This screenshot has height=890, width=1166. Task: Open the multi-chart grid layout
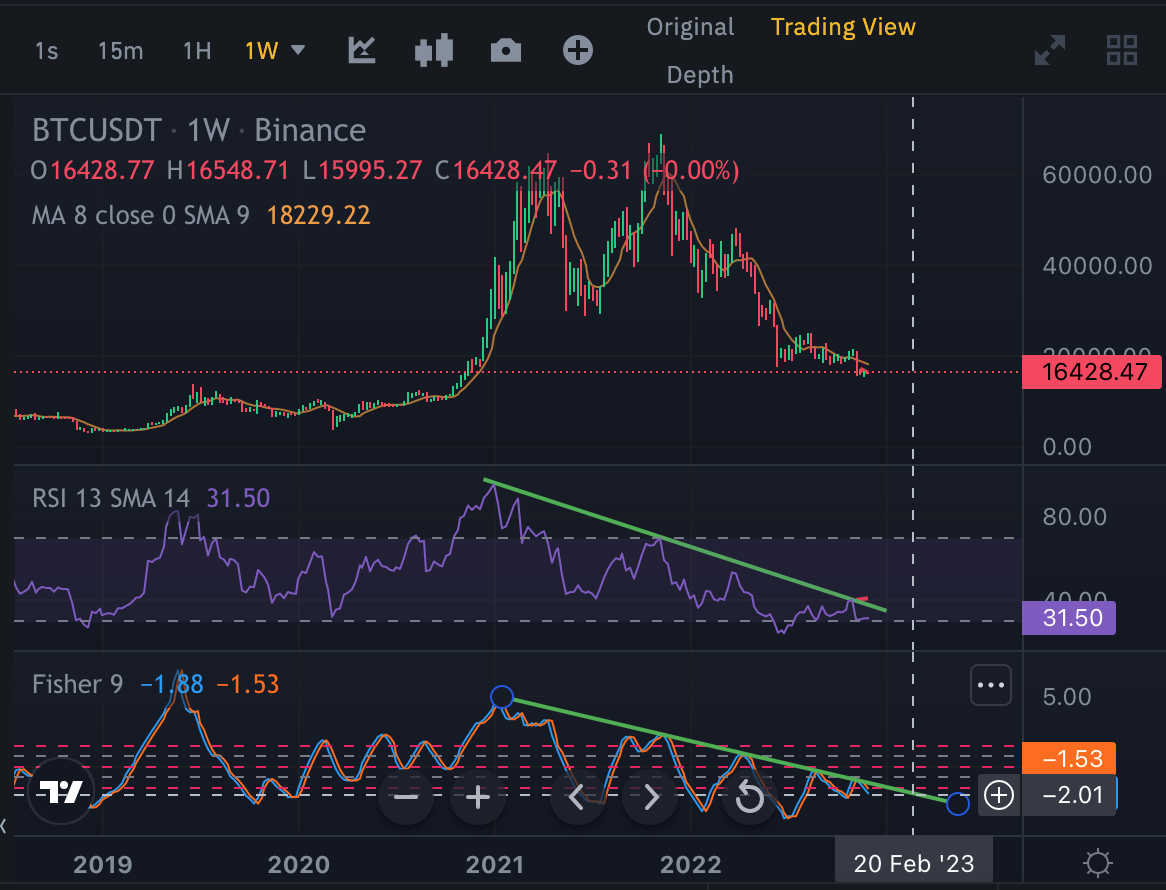[x=1121, y=51]
